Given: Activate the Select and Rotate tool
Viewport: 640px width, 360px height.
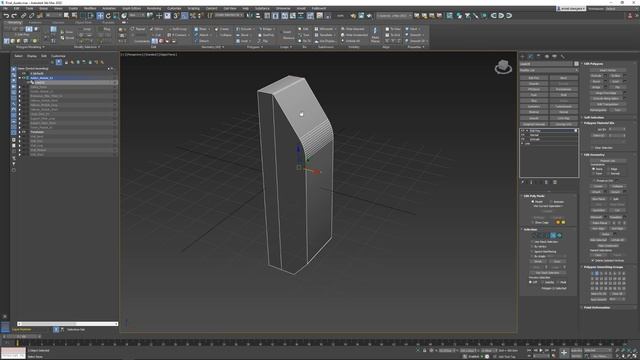Looking at the screenshot, I should (108, 16).
